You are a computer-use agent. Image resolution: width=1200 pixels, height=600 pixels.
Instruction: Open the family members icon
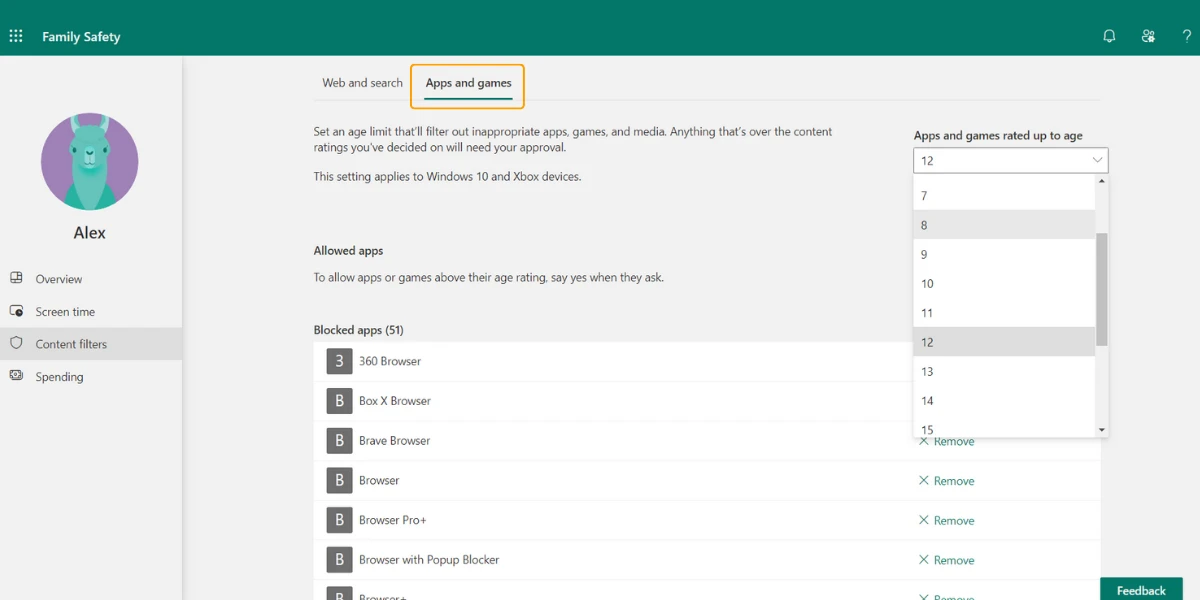(x=1148, y=36)
